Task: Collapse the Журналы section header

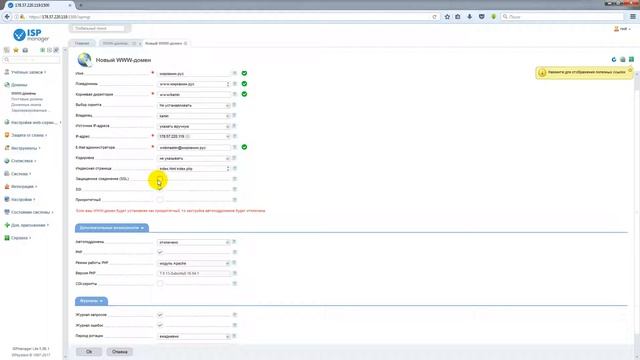Action: pyautogui.click(x=91, y=301)
